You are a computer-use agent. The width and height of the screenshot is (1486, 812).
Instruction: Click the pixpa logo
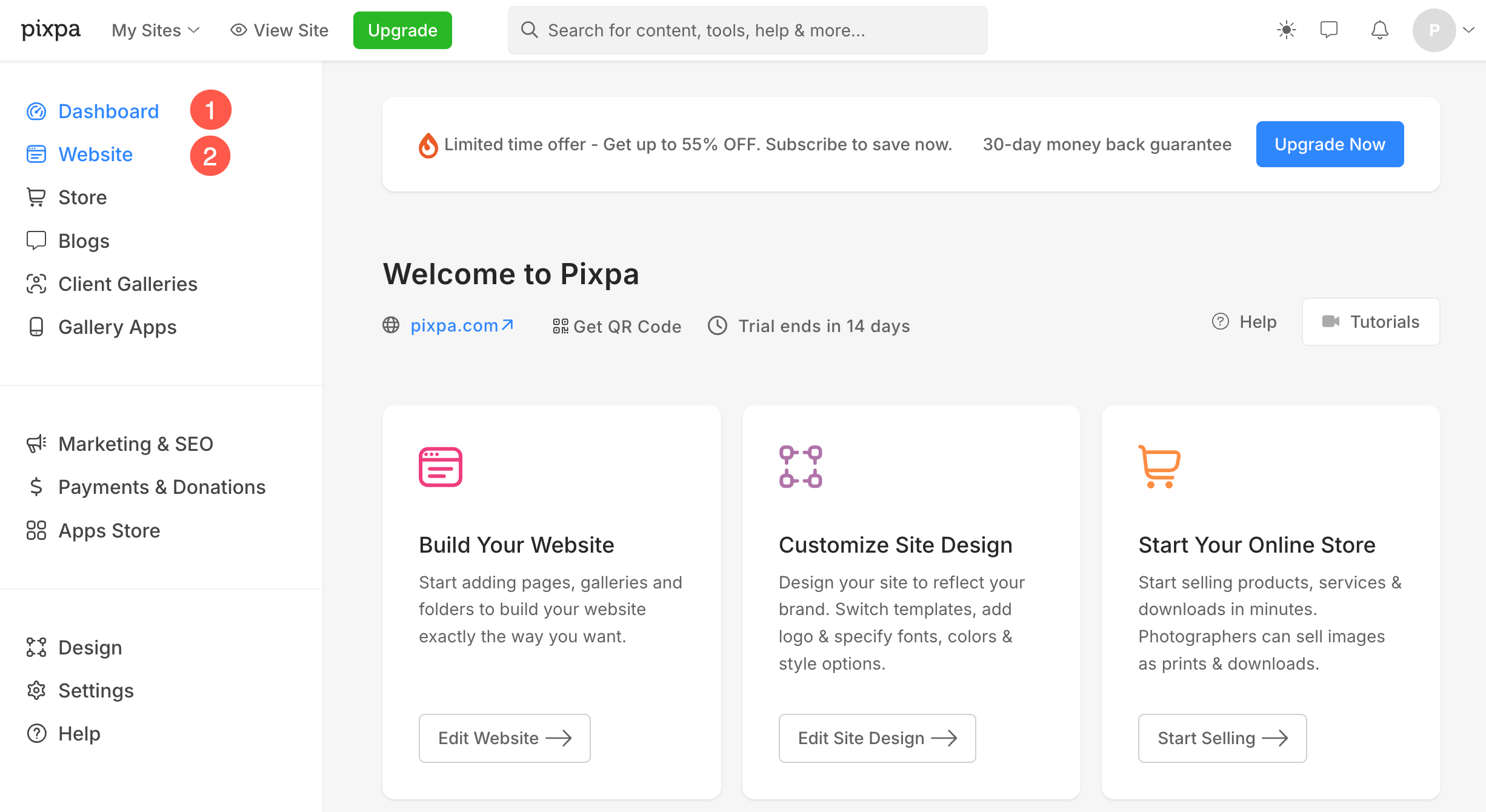tap(51, 30)
